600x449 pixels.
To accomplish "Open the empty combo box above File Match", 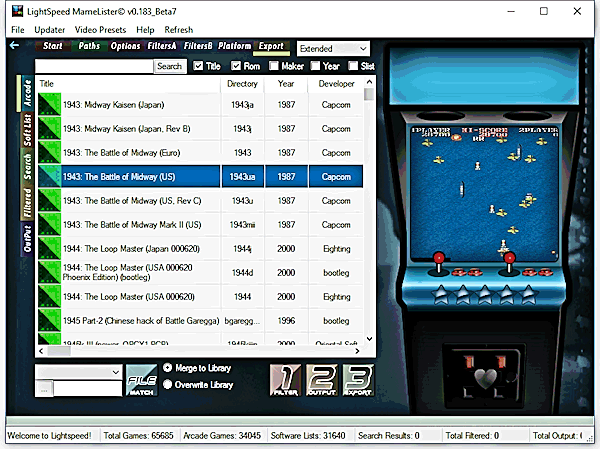I will (x=79, y=372).
